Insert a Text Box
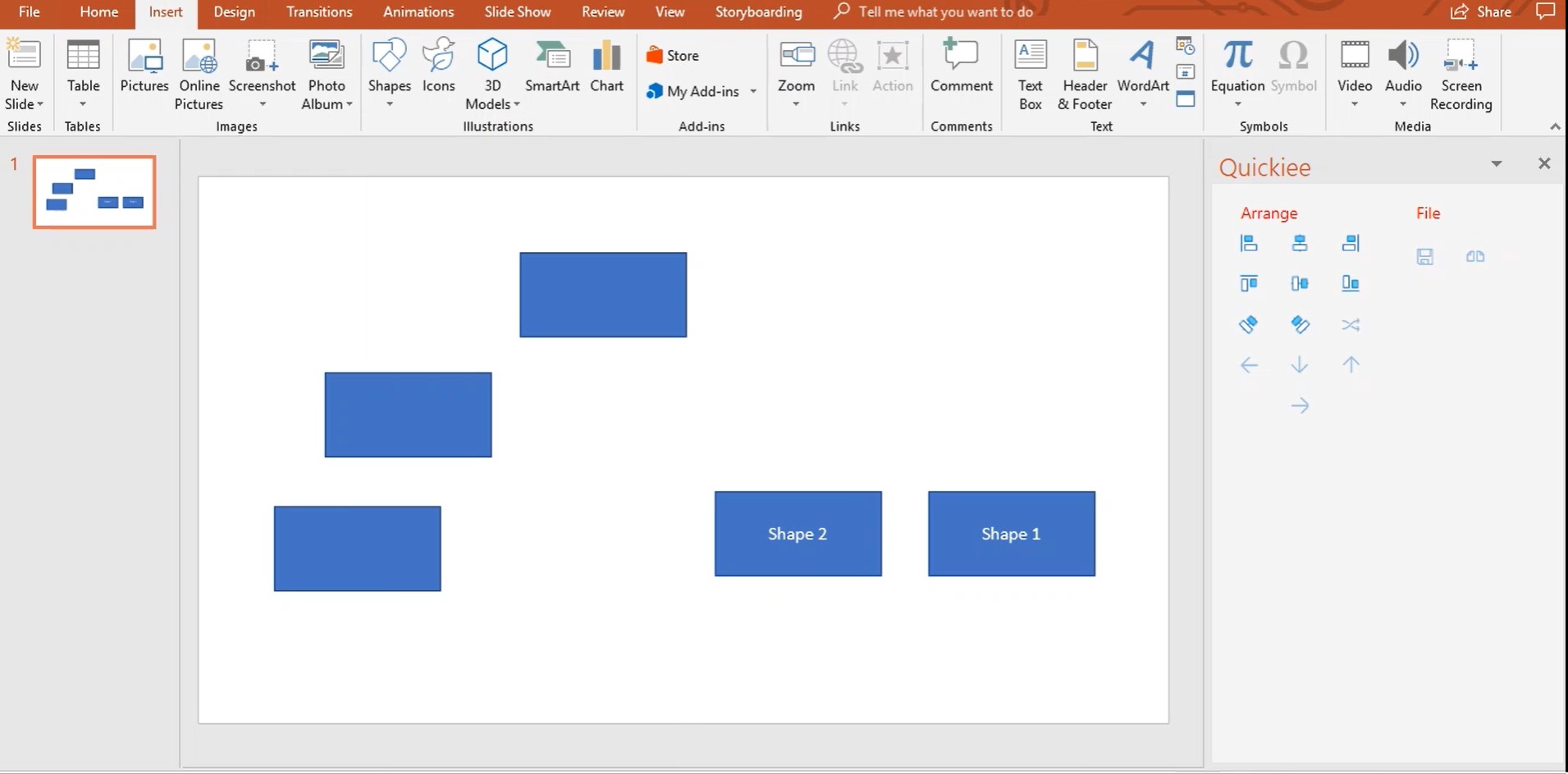The image size is (1568, 774). point(1031,75)
